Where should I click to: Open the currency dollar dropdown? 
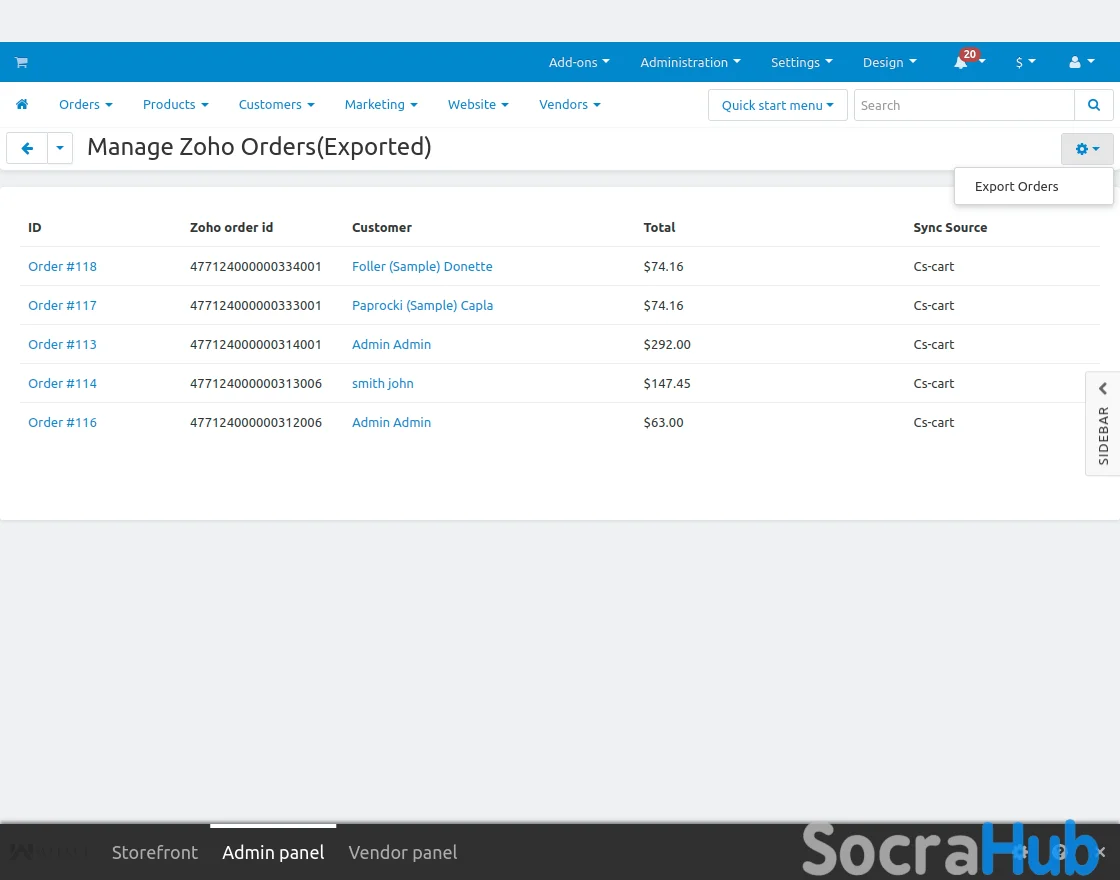1025,62
